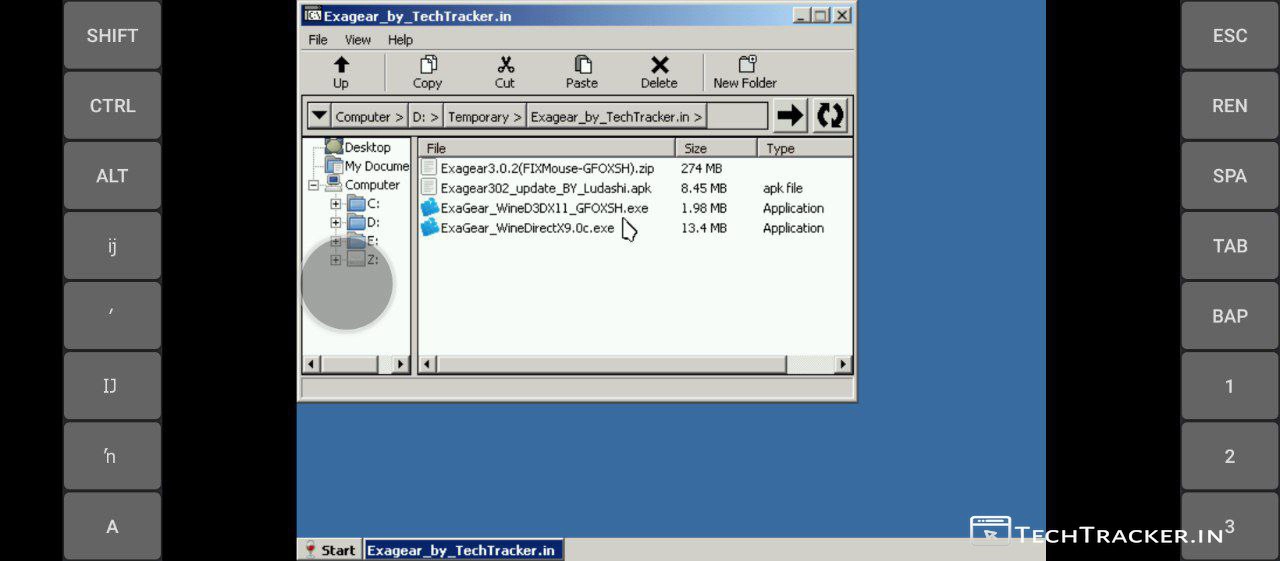Click the Start button on taskbar

(x=330, y=550)
